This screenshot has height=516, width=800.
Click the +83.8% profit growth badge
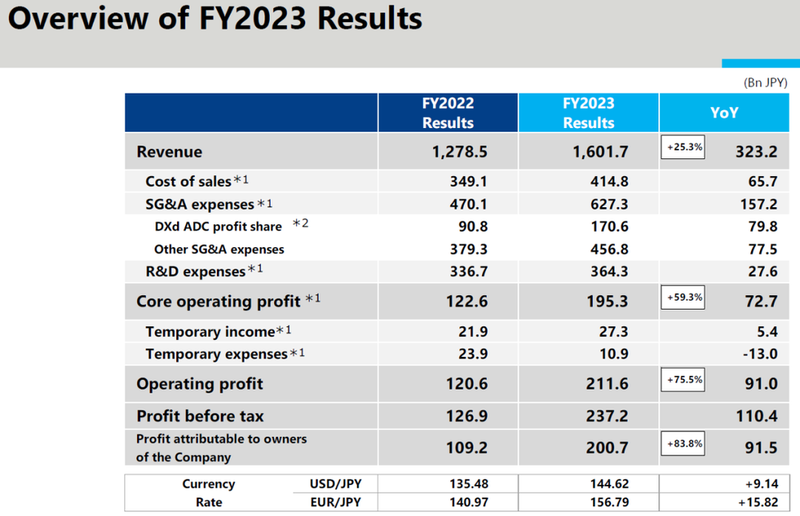click(685, 441)
